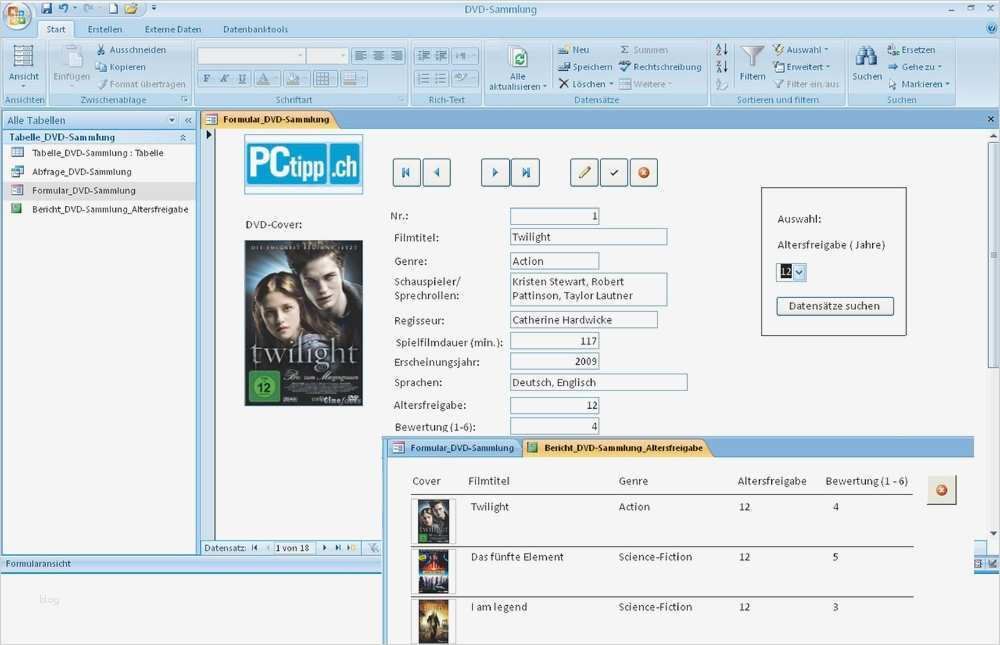Click the previous record arrow button
1000x645 pixels.
[436, 172]
